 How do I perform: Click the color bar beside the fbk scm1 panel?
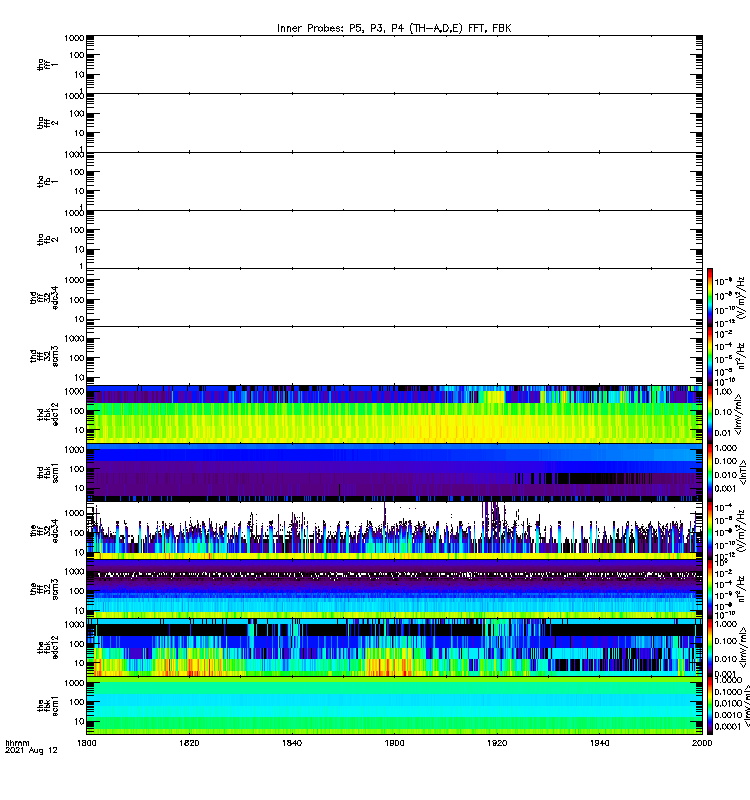[x=710, y=706]
